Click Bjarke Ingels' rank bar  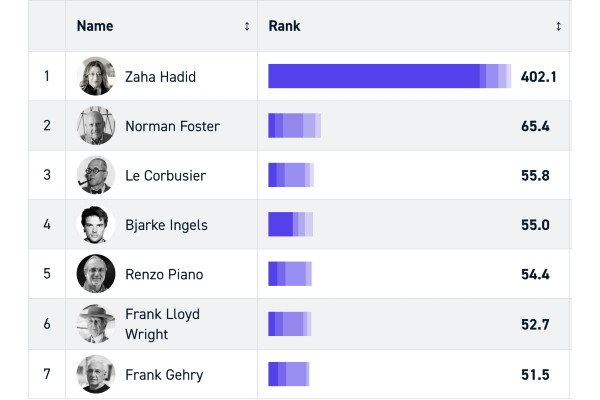[291, 225]
